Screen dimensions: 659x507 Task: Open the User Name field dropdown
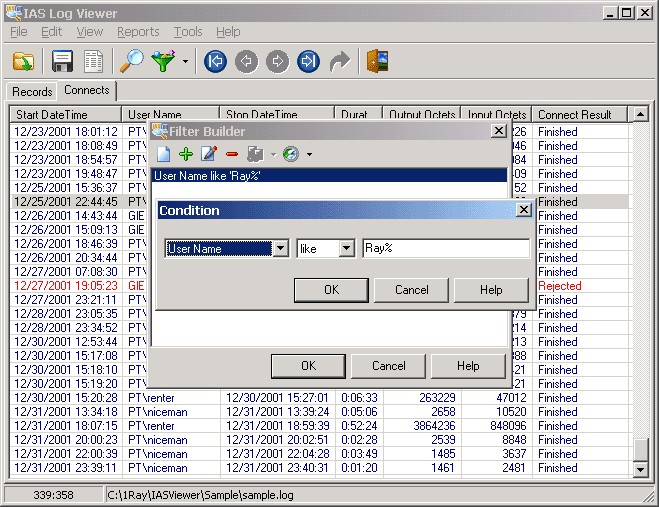pos(280,249)
